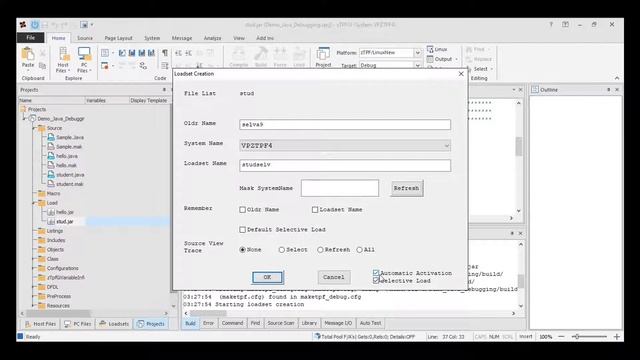The width and height of the screenshot is (640, 360).
Task: Click the Linux ribbon icon
Action: coord(430,49)
